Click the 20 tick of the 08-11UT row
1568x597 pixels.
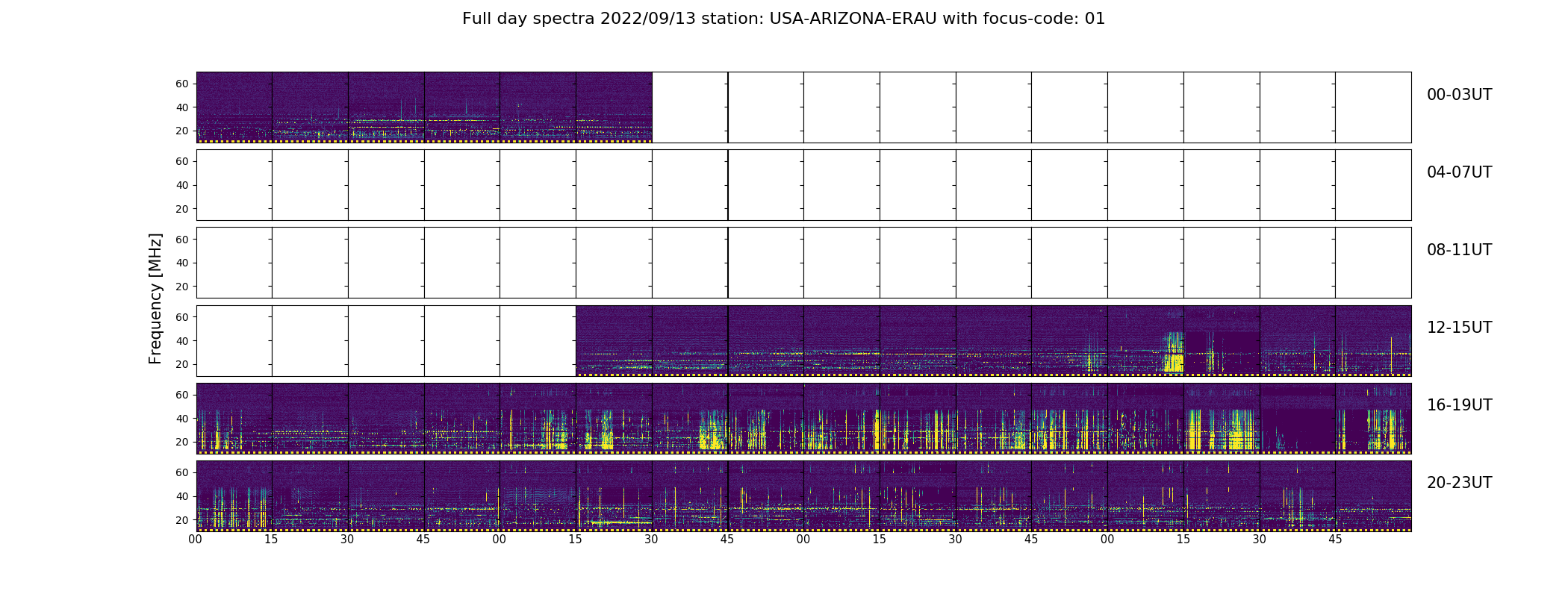tap(181, 287)
